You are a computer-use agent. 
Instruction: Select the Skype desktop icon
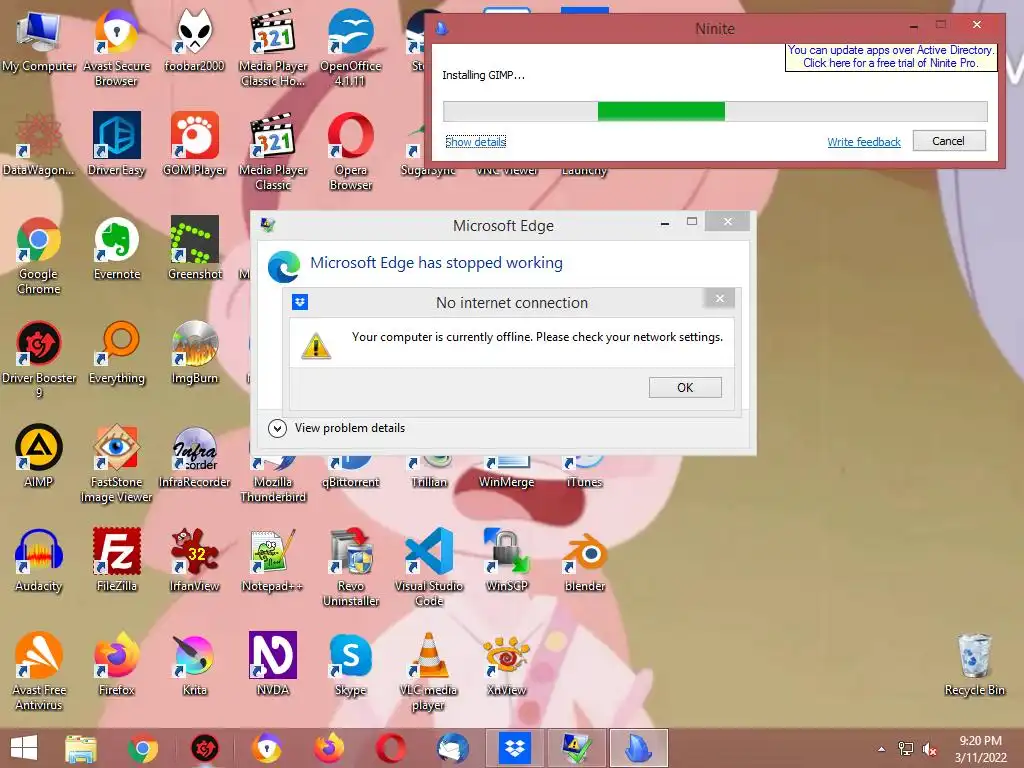coord(351,664)
